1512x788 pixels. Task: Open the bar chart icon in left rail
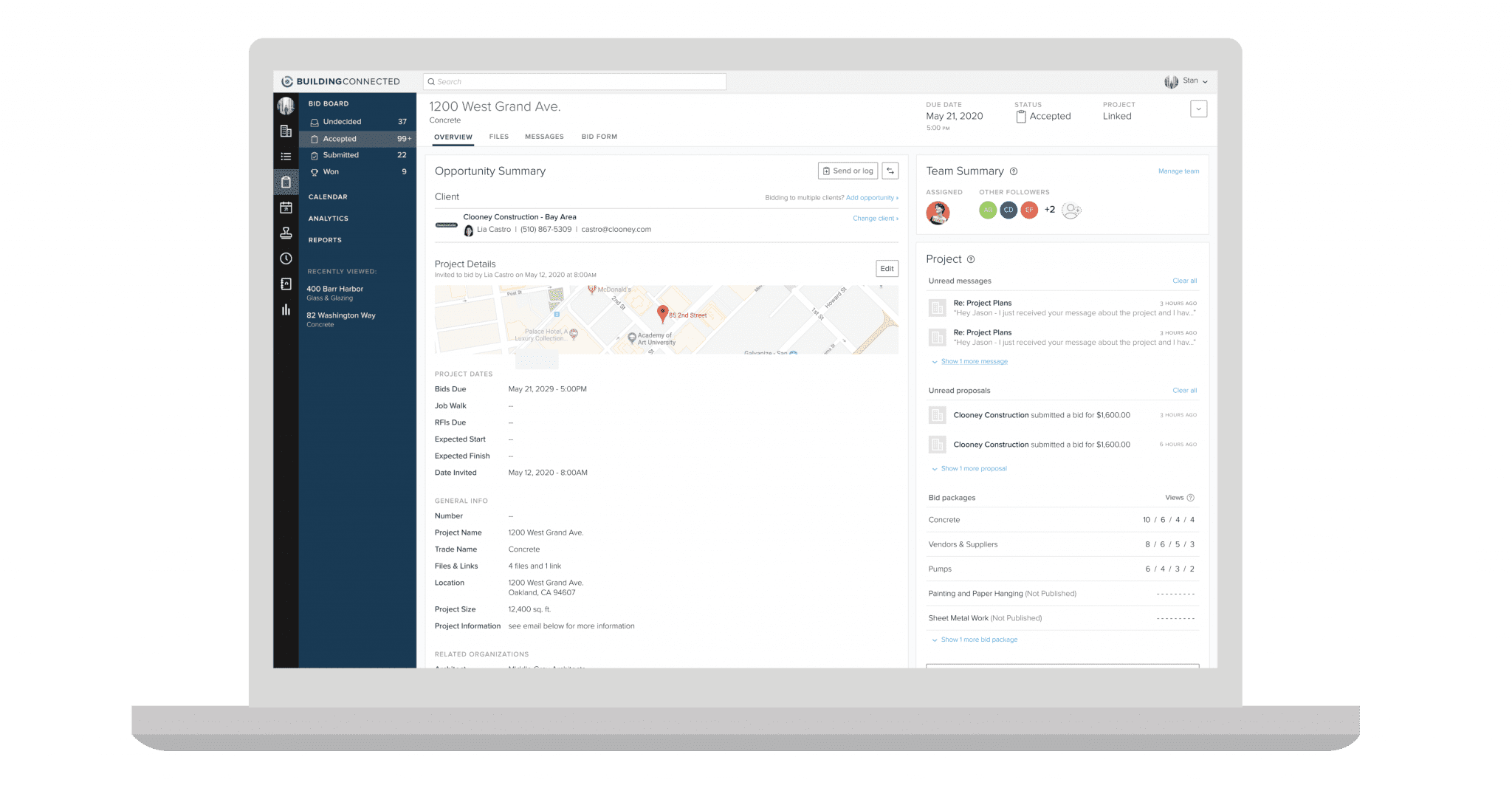pyautogui.click(x=286, y=310)
